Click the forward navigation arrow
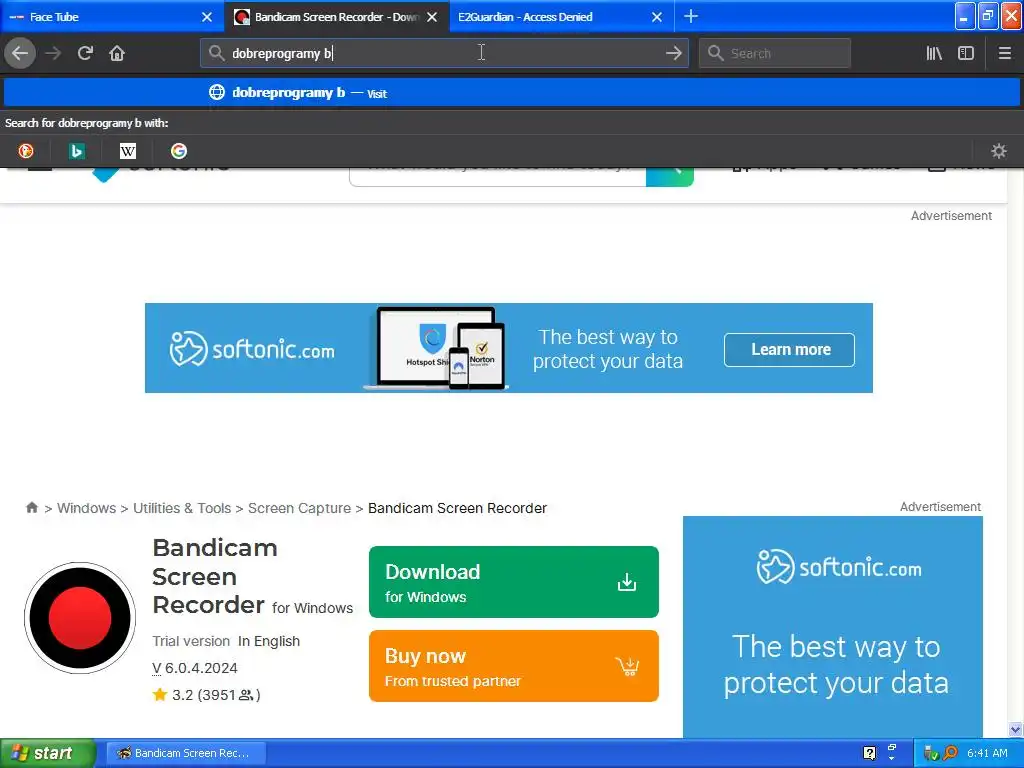Image resolution: width=1024 pixels, height=768 pixels. point(53,53)
